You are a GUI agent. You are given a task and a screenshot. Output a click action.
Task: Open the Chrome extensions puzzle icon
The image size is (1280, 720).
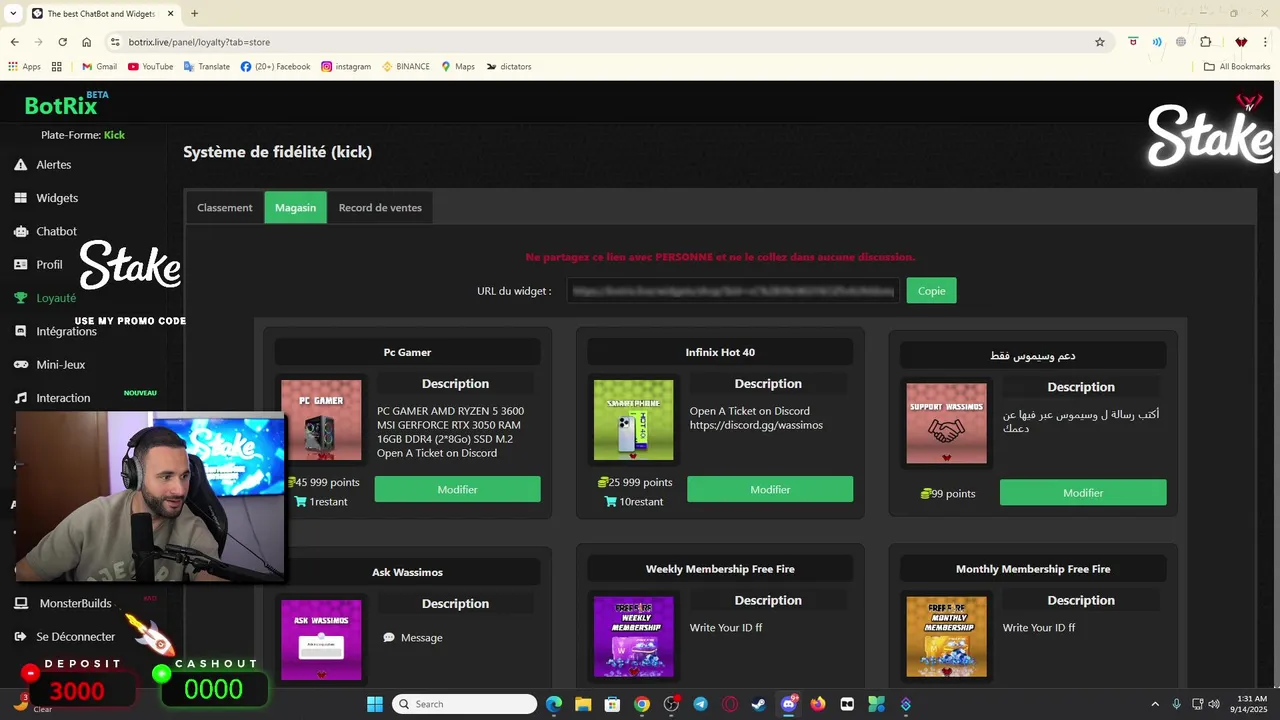[1205, 42]
